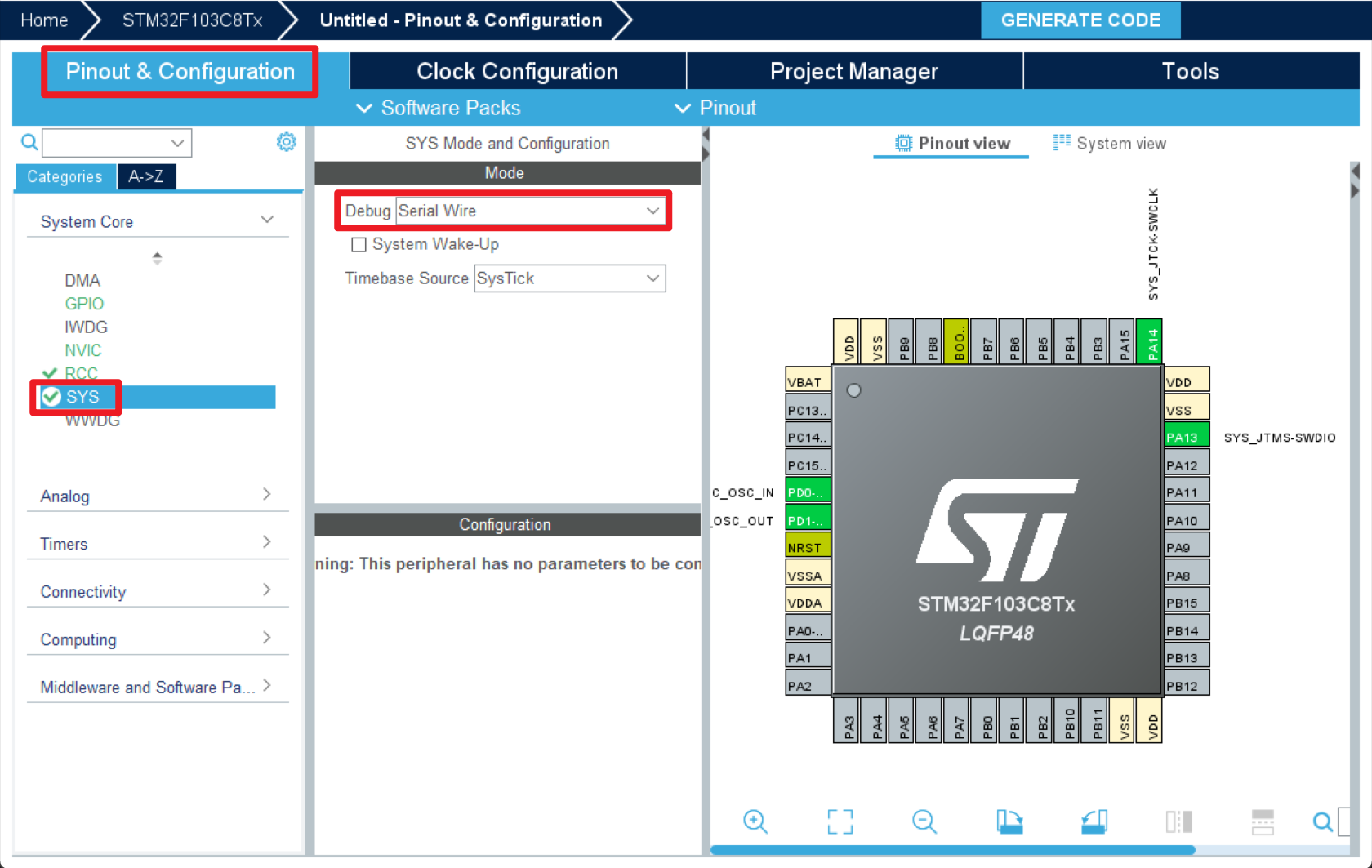The image size is (1372, 868).
Task: Click the STM32F103C8Tx breadcrumb
Action: click(x=192, y=20)
